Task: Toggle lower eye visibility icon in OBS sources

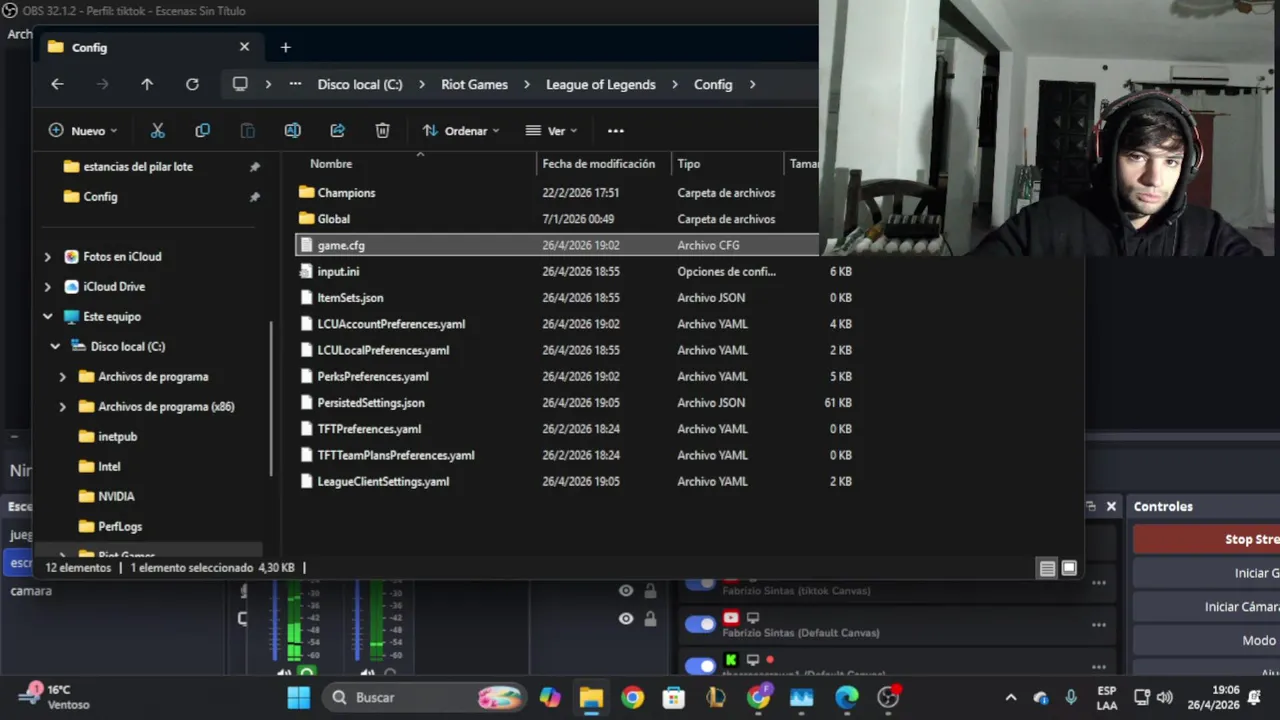Action: click(x=626, y=619)
